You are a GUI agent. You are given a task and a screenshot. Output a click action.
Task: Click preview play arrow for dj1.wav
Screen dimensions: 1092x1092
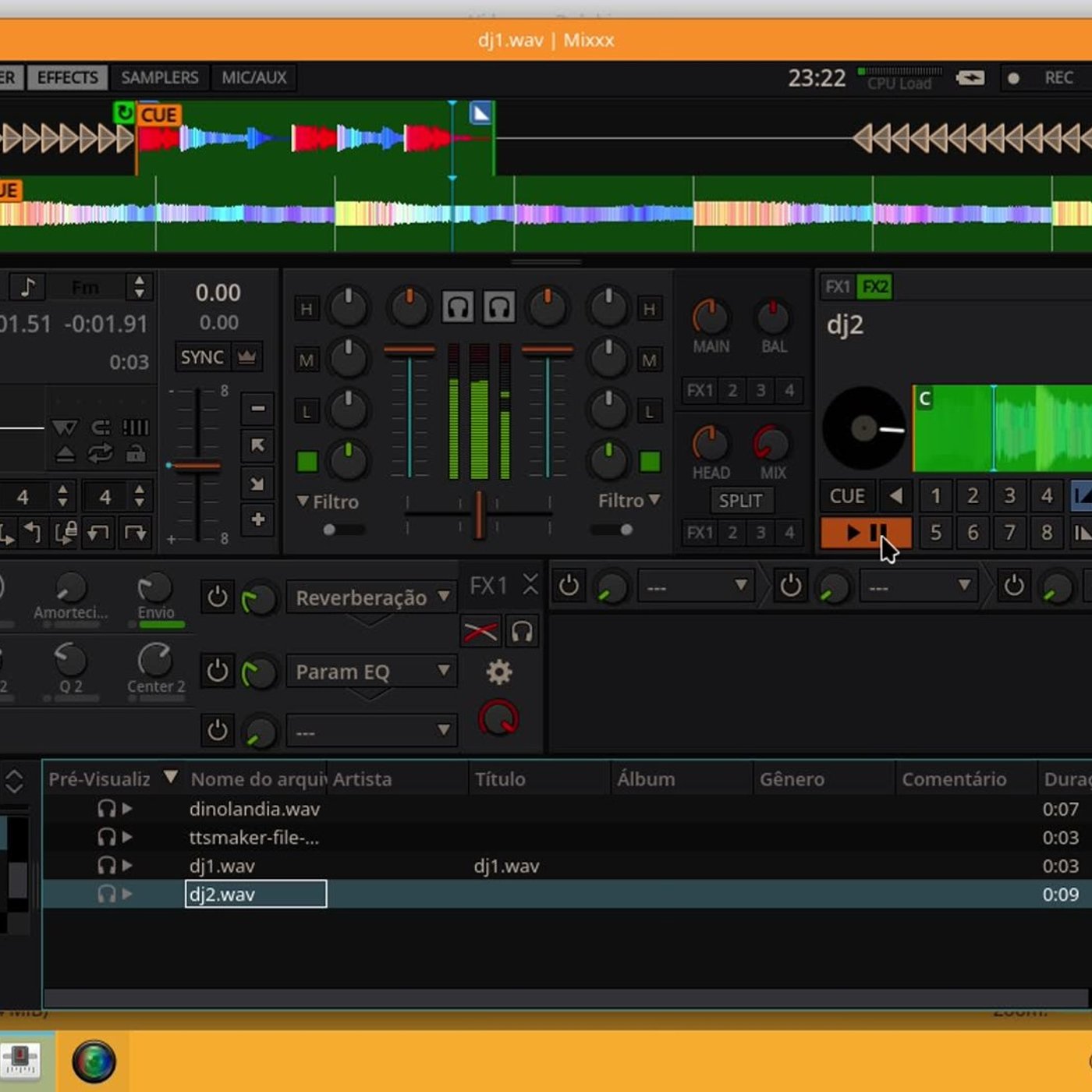click(127, 866)
